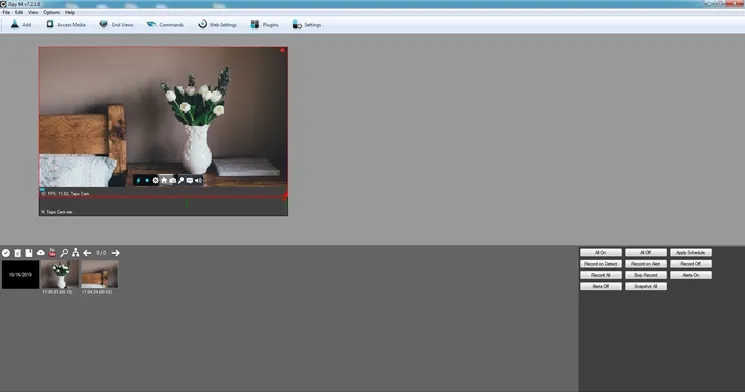Open Access Media from the toolbar
The image size is (745, 392).
66,24
